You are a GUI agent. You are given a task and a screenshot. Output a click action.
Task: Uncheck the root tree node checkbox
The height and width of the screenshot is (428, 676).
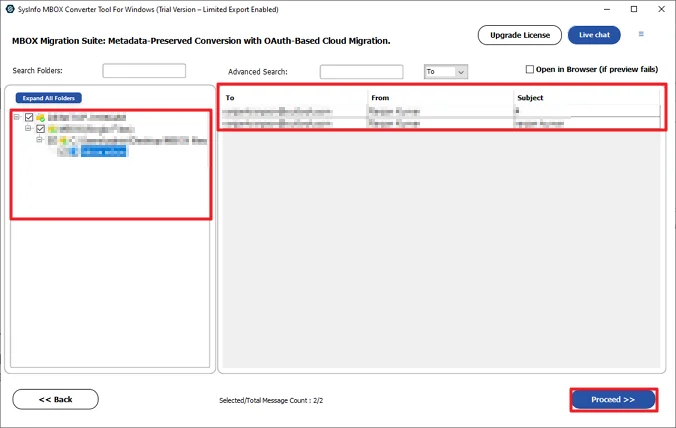29,117
